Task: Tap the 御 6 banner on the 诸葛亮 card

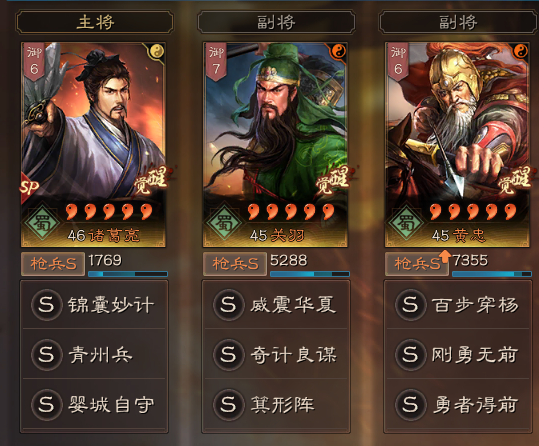Action: coord(35,62)
